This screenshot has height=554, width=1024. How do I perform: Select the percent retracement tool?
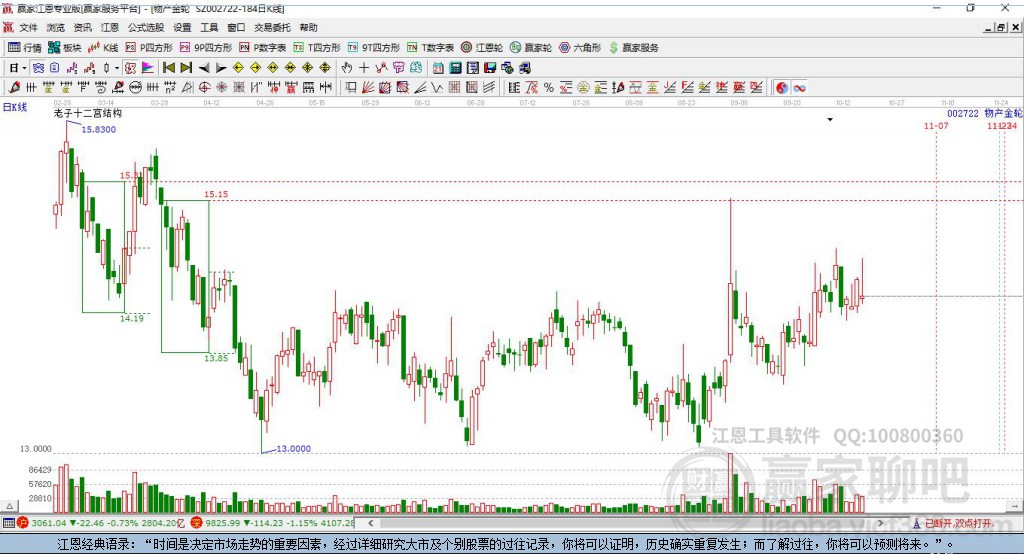(549, 88)
